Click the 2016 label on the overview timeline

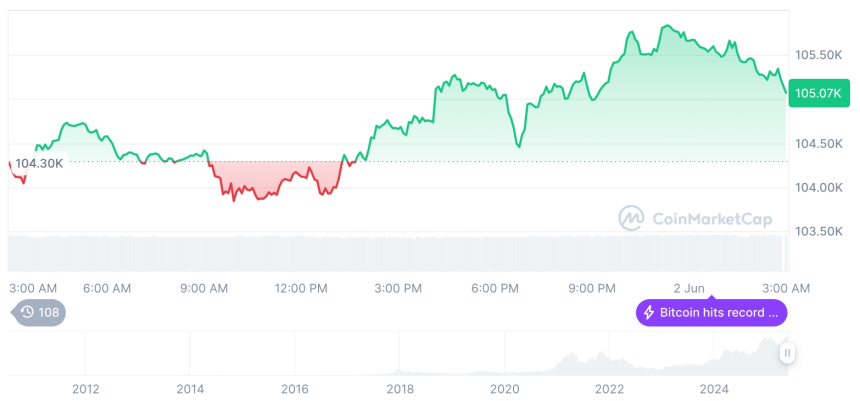click(295, 389)
